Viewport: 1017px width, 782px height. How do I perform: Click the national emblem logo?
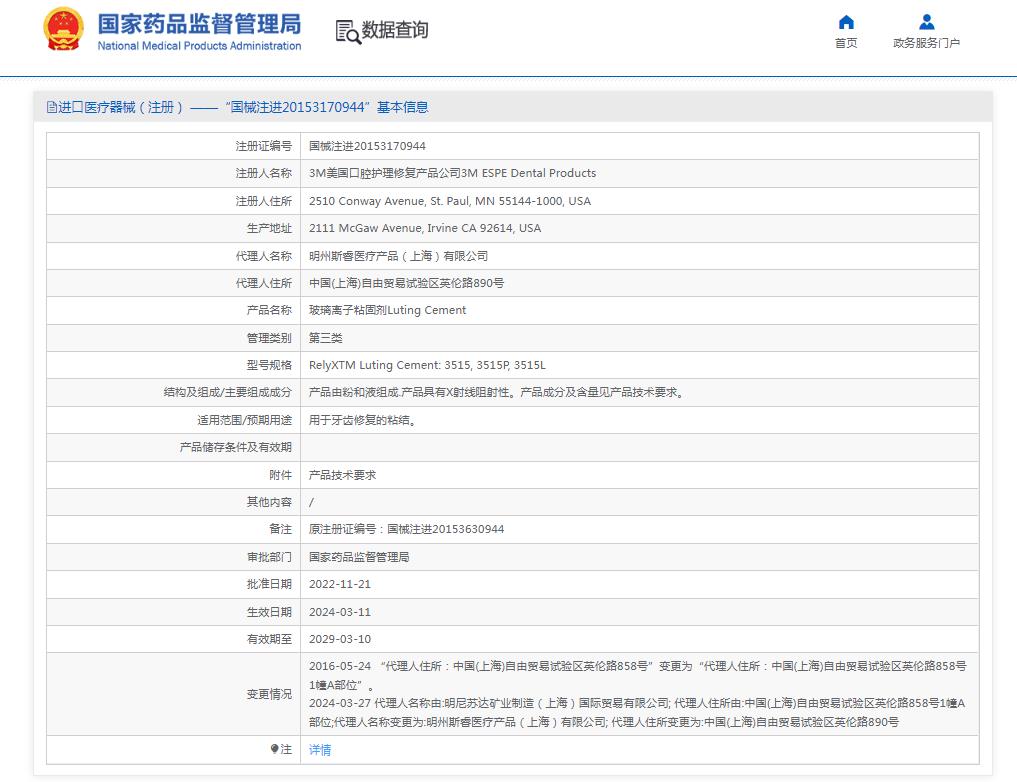click(63, 30)
